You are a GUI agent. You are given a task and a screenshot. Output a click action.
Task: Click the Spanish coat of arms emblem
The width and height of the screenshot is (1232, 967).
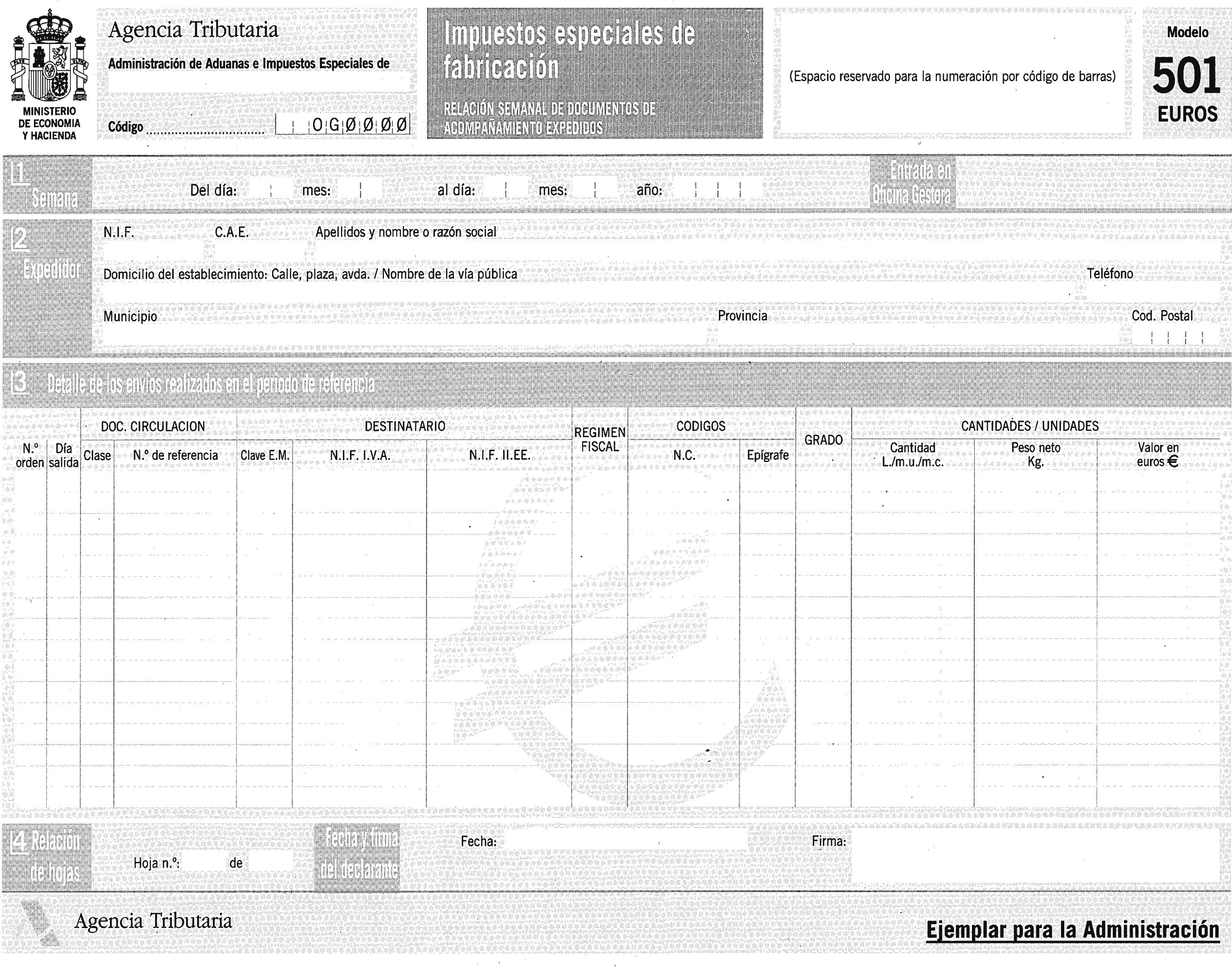(x=49, y=55)
